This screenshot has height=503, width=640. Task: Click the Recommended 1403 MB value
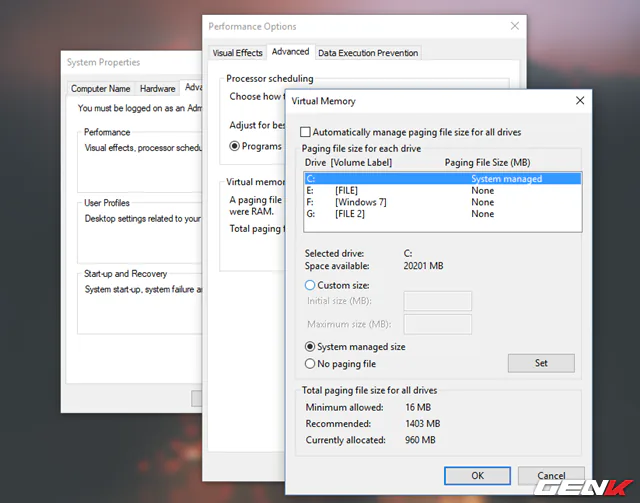coord(423,424)
